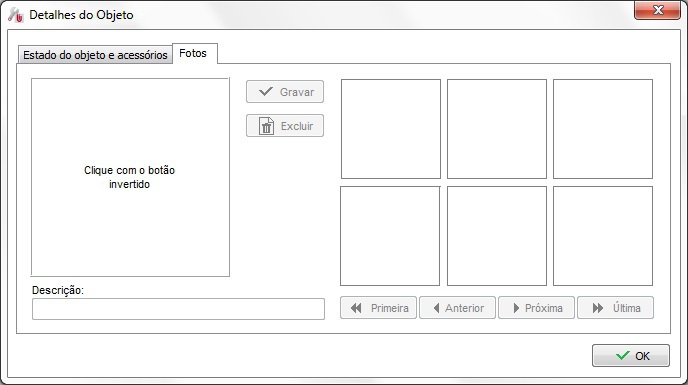Click the green checkmark icon on the OK button

tap(622, 356)
